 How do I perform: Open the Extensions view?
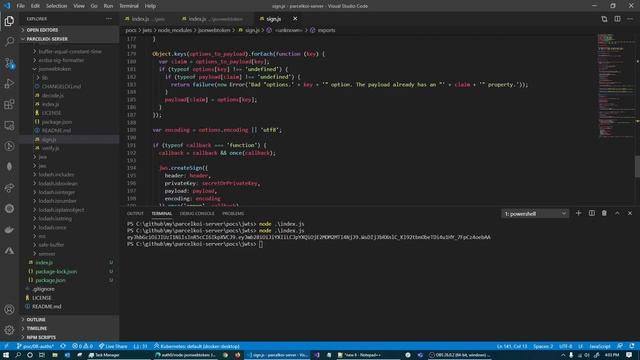click(x=9, y=104)
